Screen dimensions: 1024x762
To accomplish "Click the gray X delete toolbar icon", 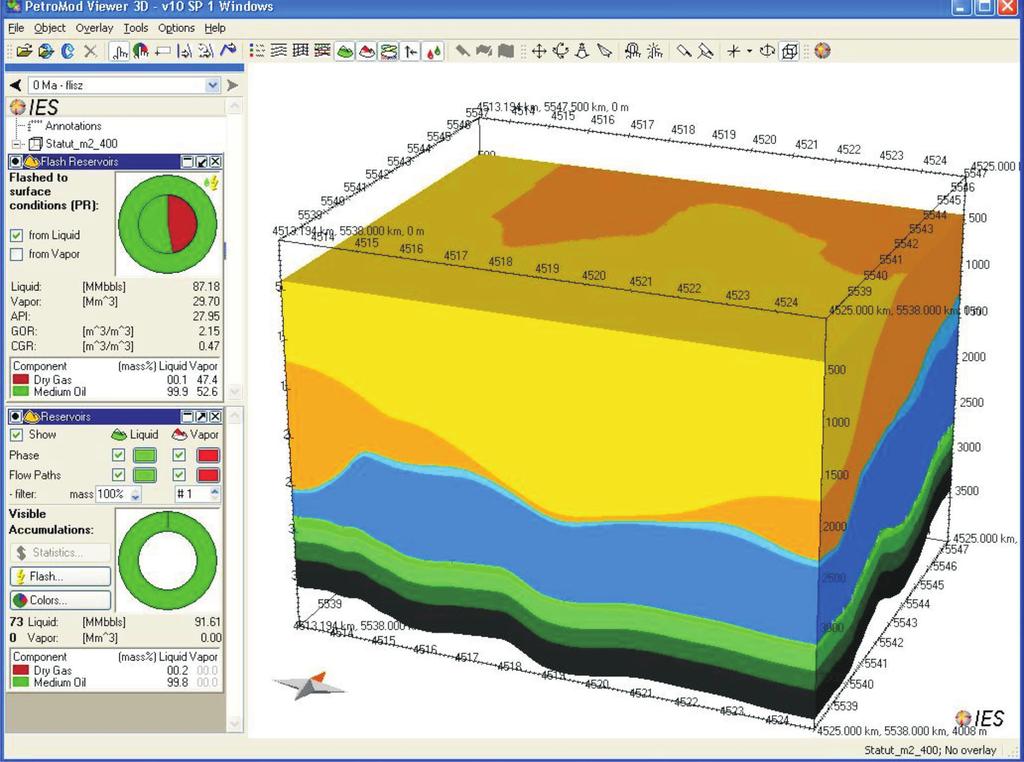I will click(91, 51).
